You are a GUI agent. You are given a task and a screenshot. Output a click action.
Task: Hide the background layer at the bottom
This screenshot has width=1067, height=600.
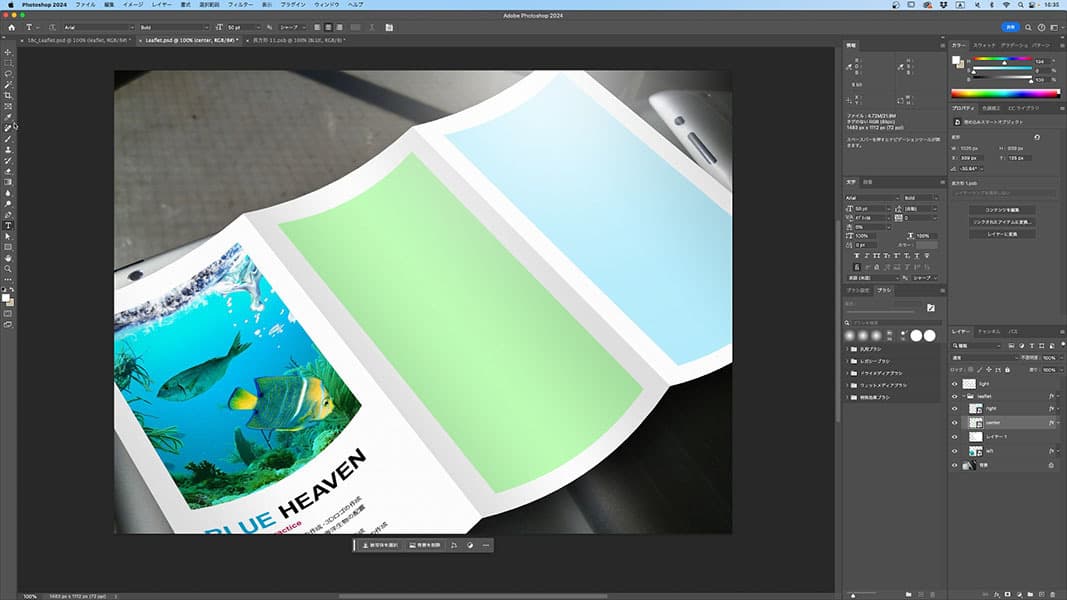pyautogui.click(x=954, y=465)
